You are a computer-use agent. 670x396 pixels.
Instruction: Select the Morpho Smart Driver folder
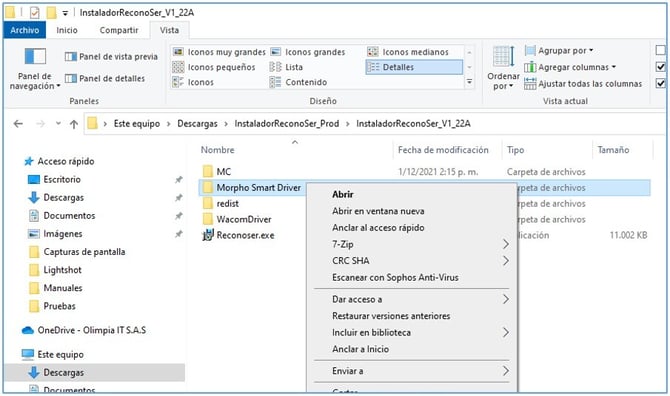tap(252, 188)
